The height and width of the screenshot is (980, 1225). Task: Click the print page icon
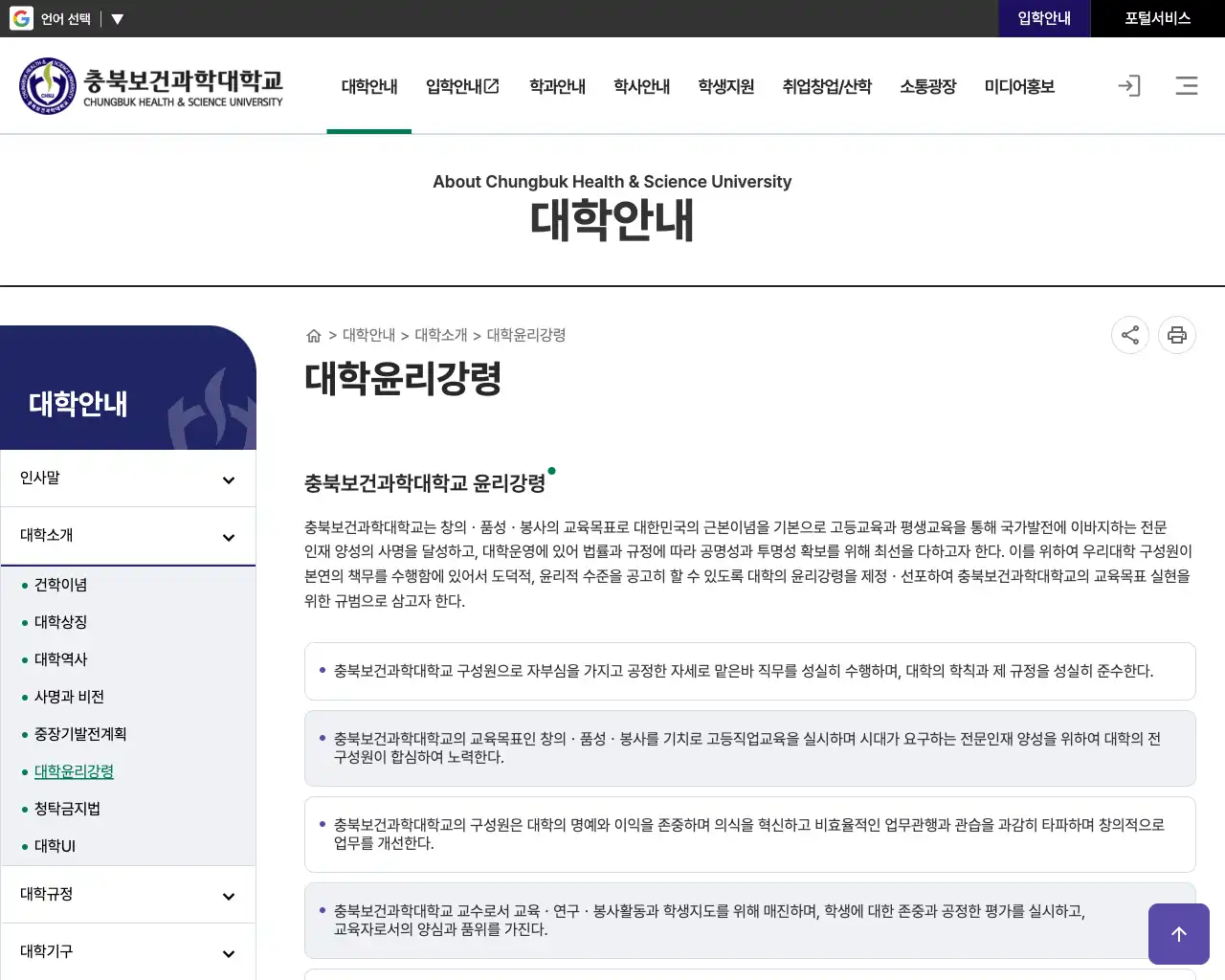click(x=1177, y=335)
